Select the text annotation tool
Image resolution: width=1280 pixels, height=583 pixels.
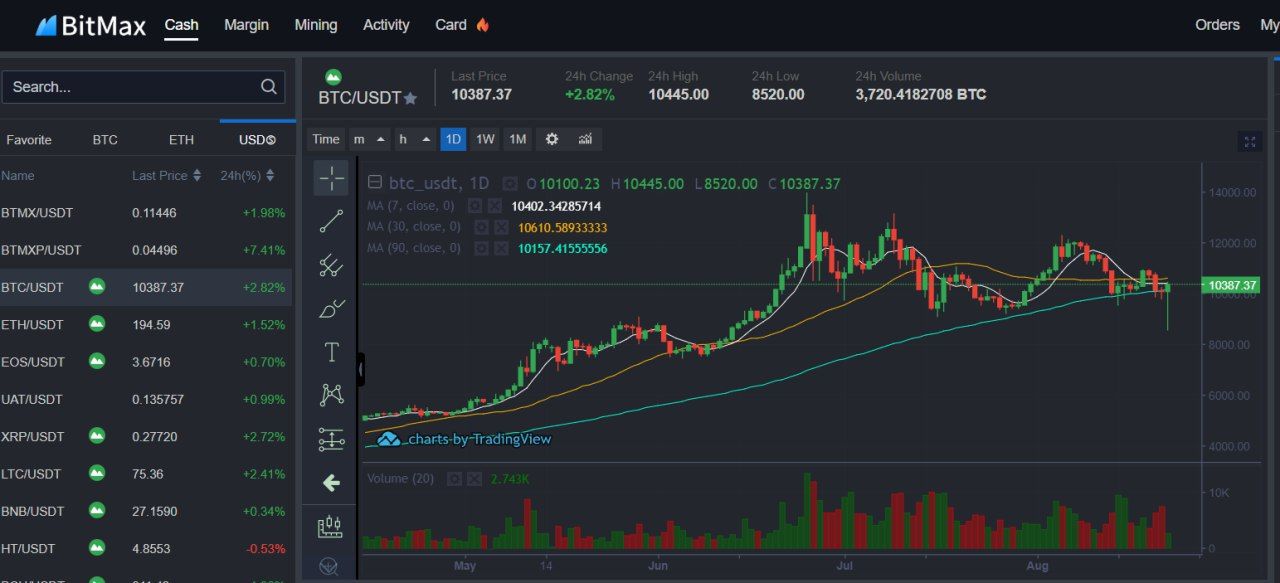(331, 352)
